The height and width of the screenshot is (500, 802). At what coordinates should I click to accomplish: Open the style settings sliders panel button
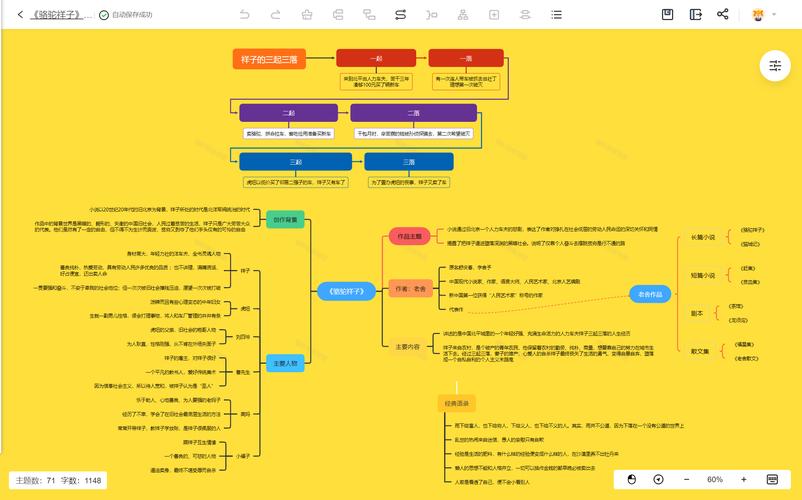775,65
